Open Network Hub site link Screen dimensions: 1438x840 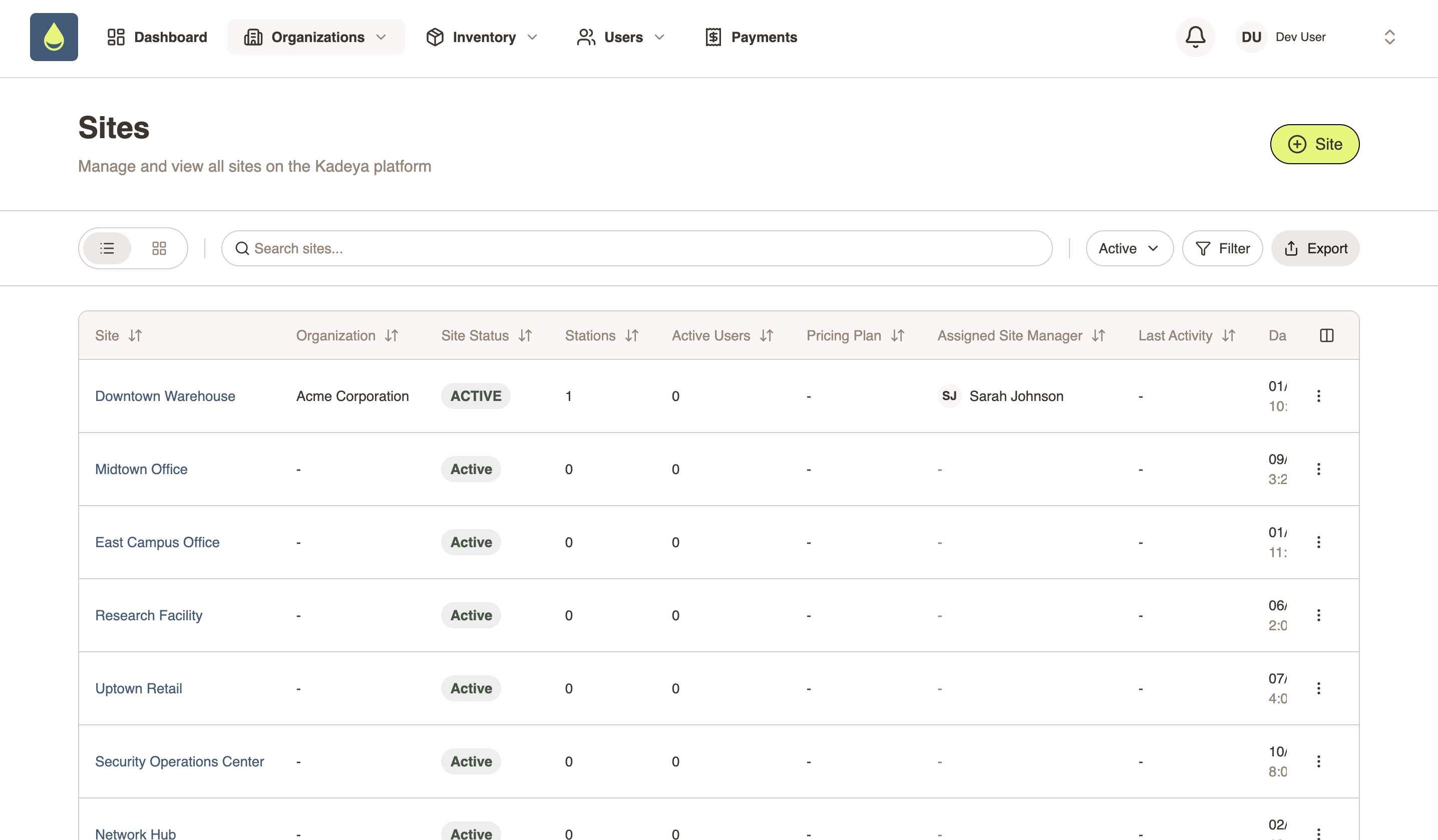(135, 833)
